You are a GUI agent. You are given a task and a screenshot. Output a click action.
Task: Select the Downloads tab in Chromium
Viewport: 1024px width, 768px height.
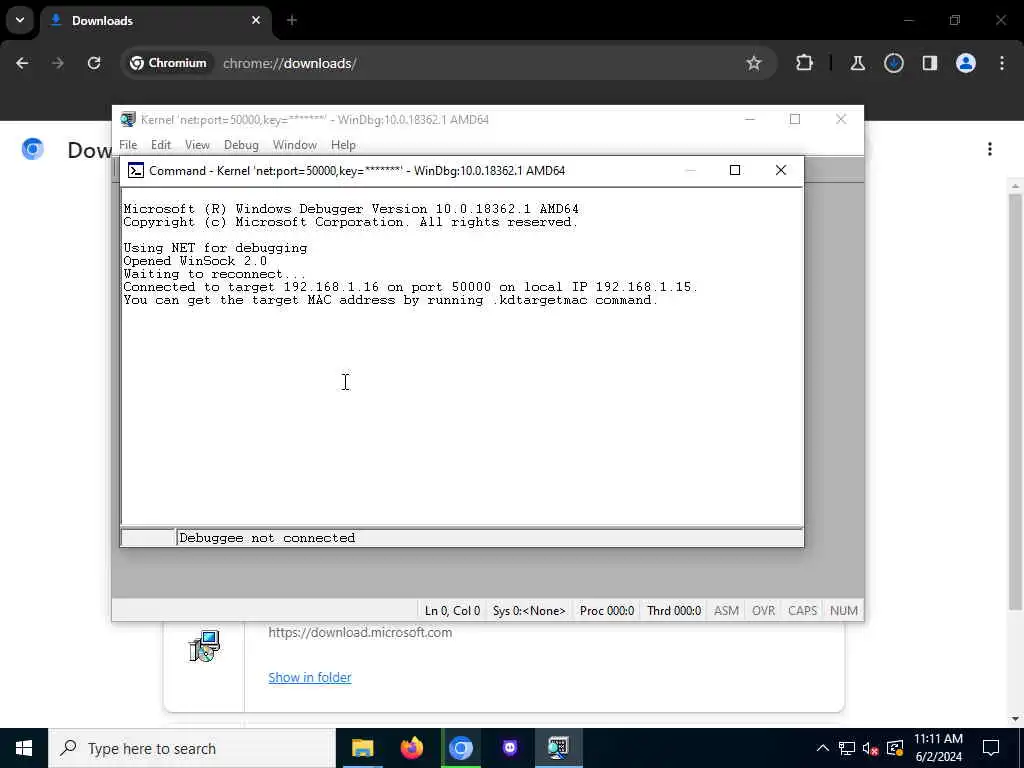[155, 21]
